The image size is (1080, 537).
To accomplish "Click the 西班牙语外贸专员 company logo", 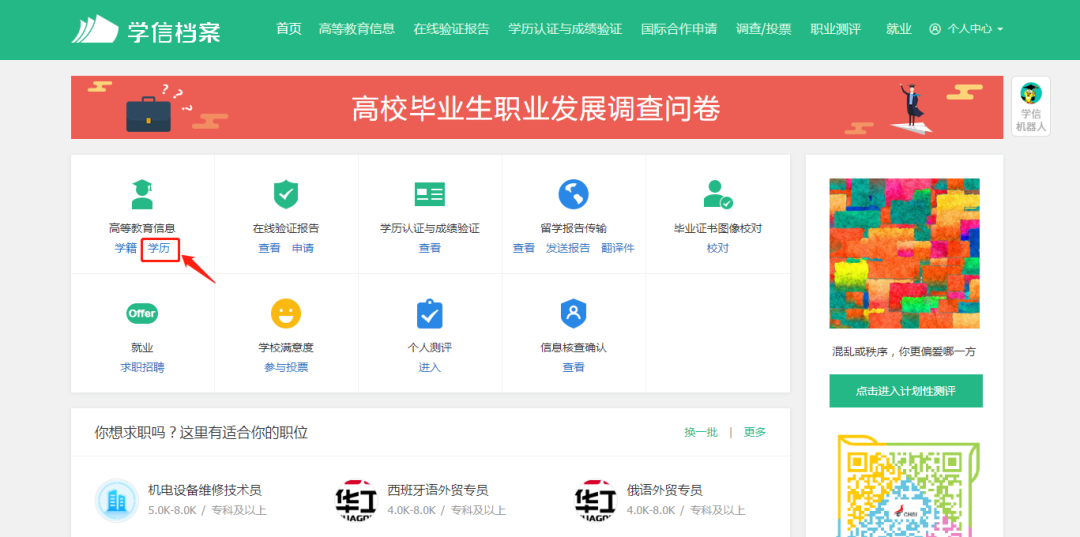I will click(356, 501).
